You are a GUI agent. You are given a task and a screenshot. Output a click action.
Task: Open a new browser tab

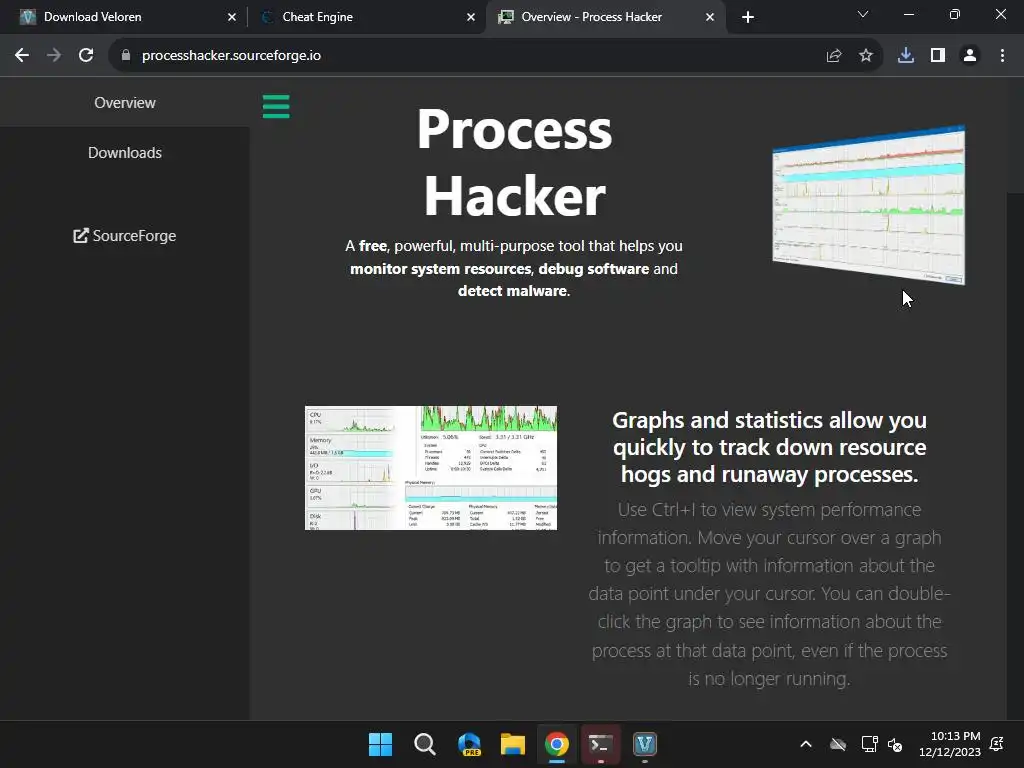point(748,17)
